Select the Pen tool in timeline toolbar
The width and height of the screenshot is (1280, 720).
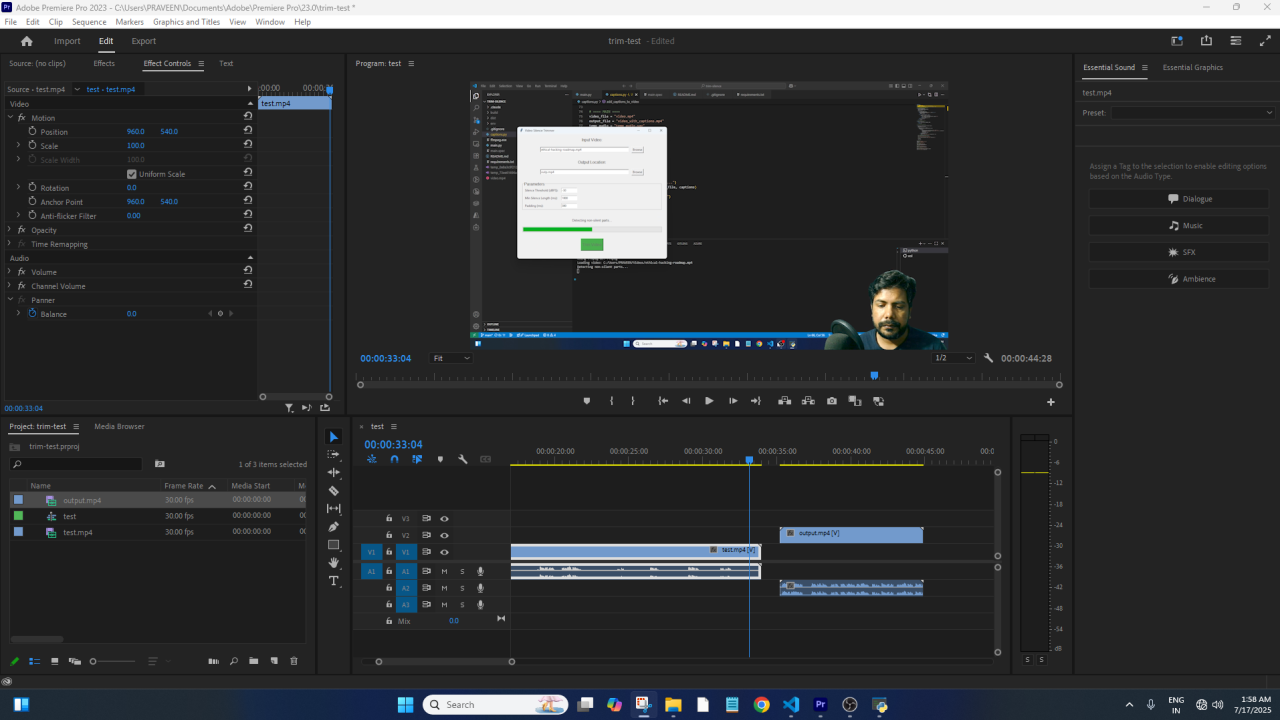(334, 527)
